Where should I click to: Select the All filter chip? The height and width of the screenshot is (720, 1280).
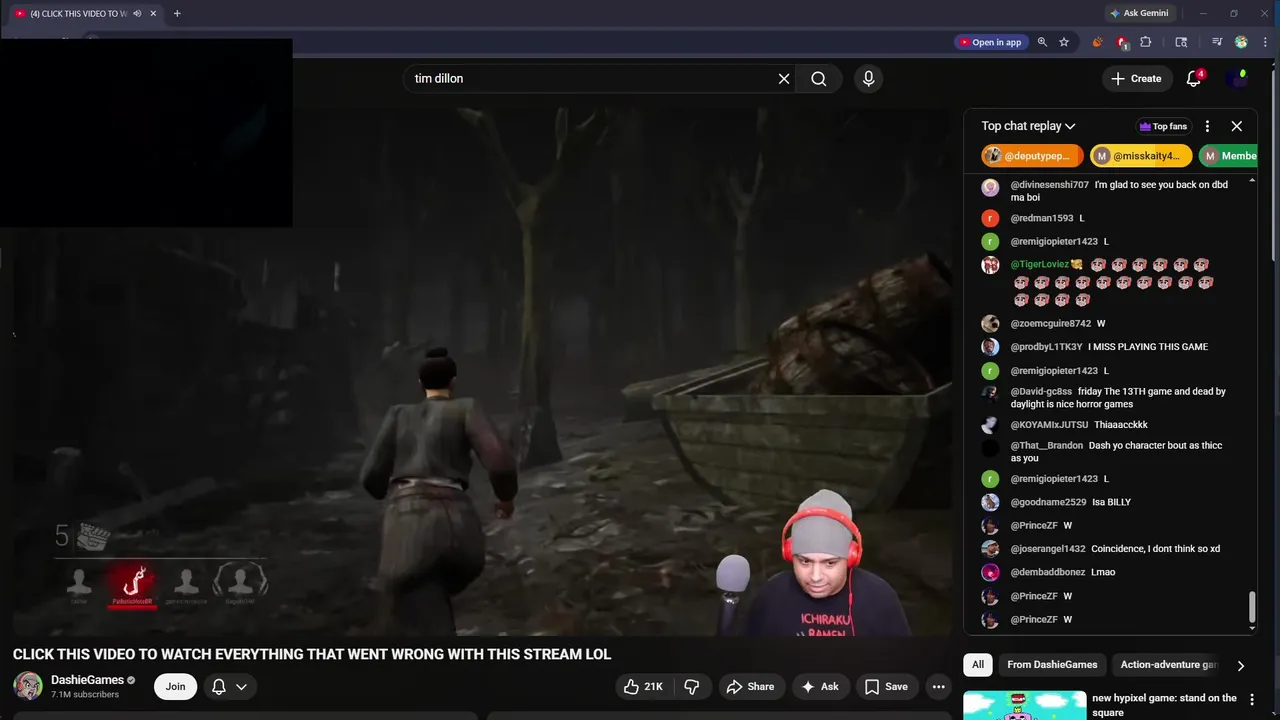coord(978,665)
